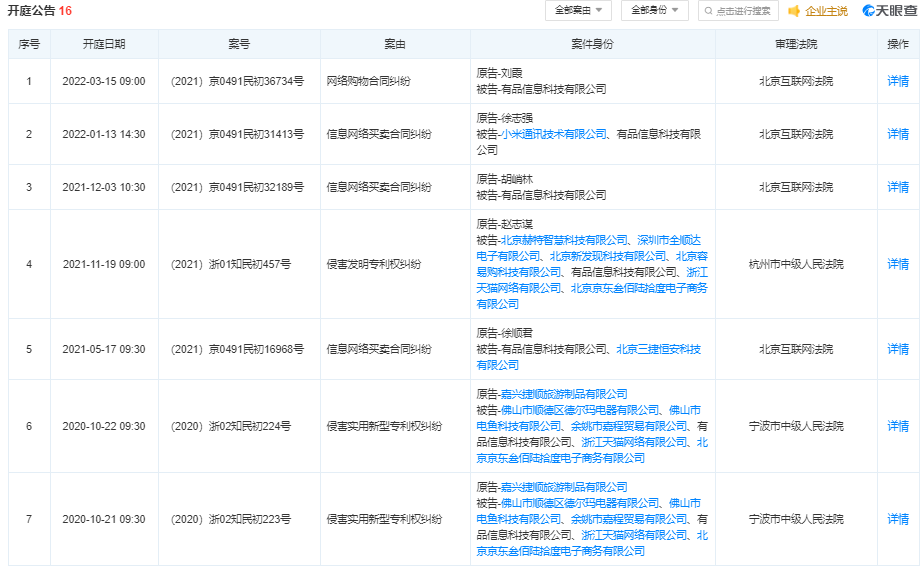
Task: Click the 序号 column header
Action: (x=29, y=44)
